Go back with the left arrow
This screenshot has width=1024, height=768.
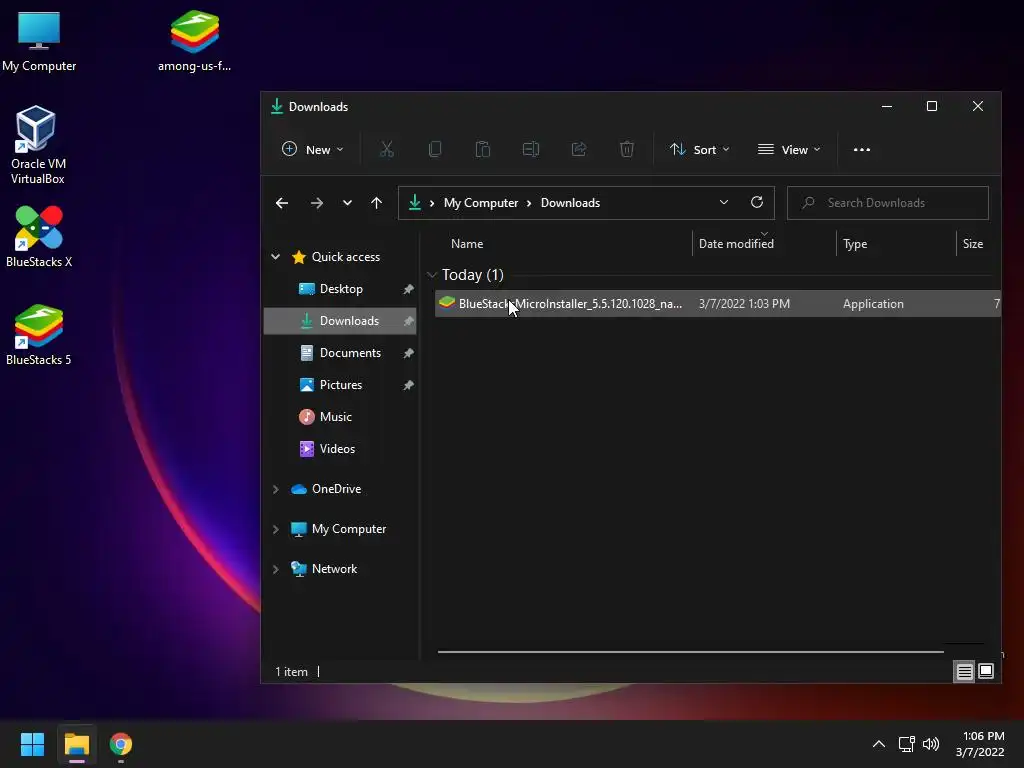tap(281, 203)
